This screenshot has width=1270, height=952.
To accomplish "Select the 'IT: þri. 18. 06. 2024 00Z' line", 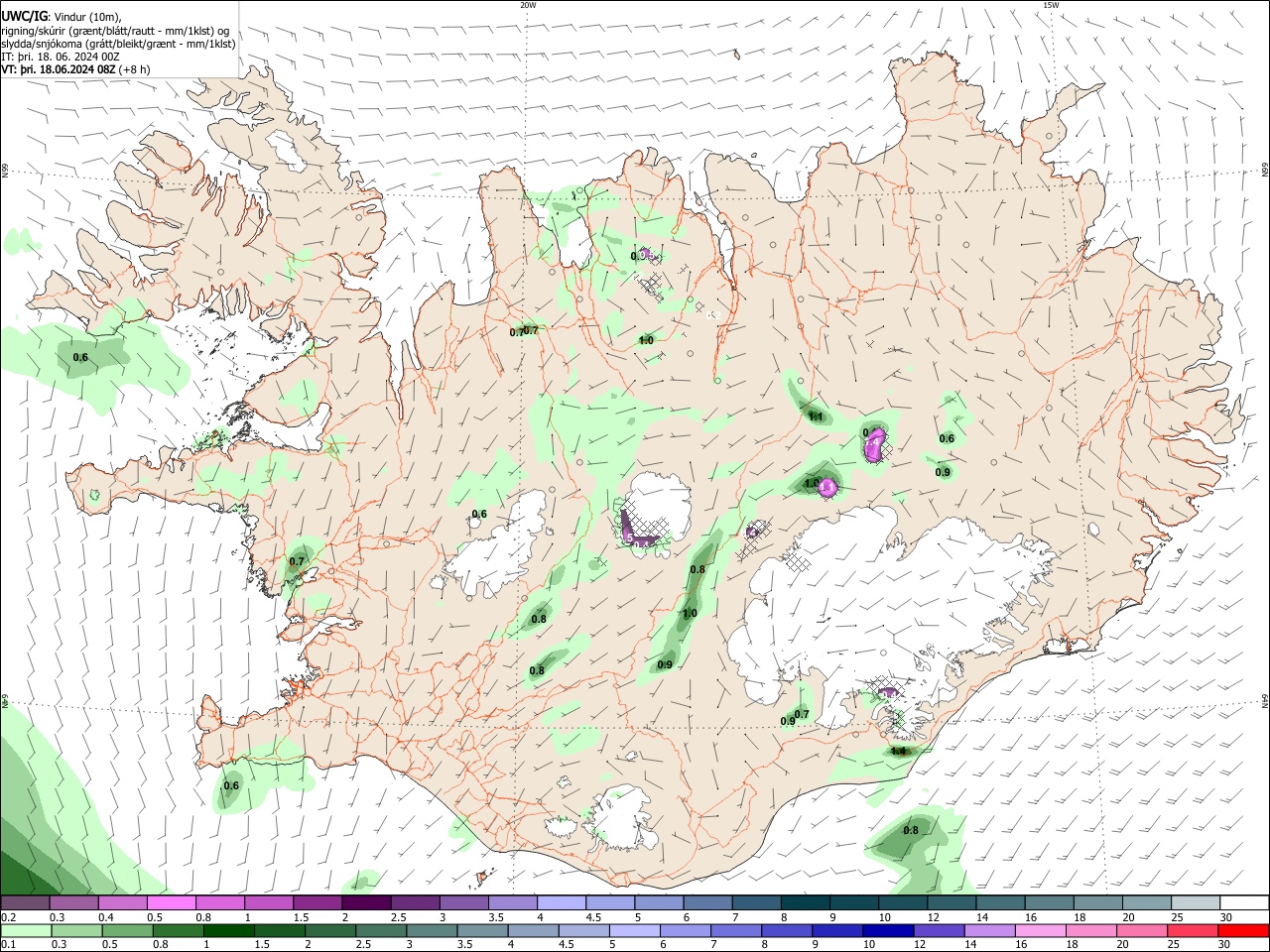I will pos(61,57).
